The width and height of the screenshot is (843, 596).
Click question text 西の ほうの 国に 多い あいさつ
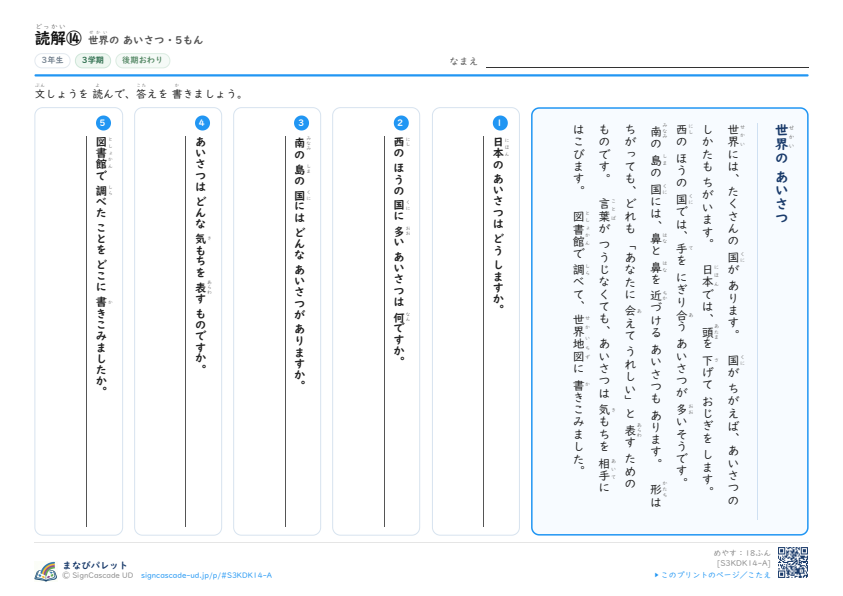tap(399, 249)
